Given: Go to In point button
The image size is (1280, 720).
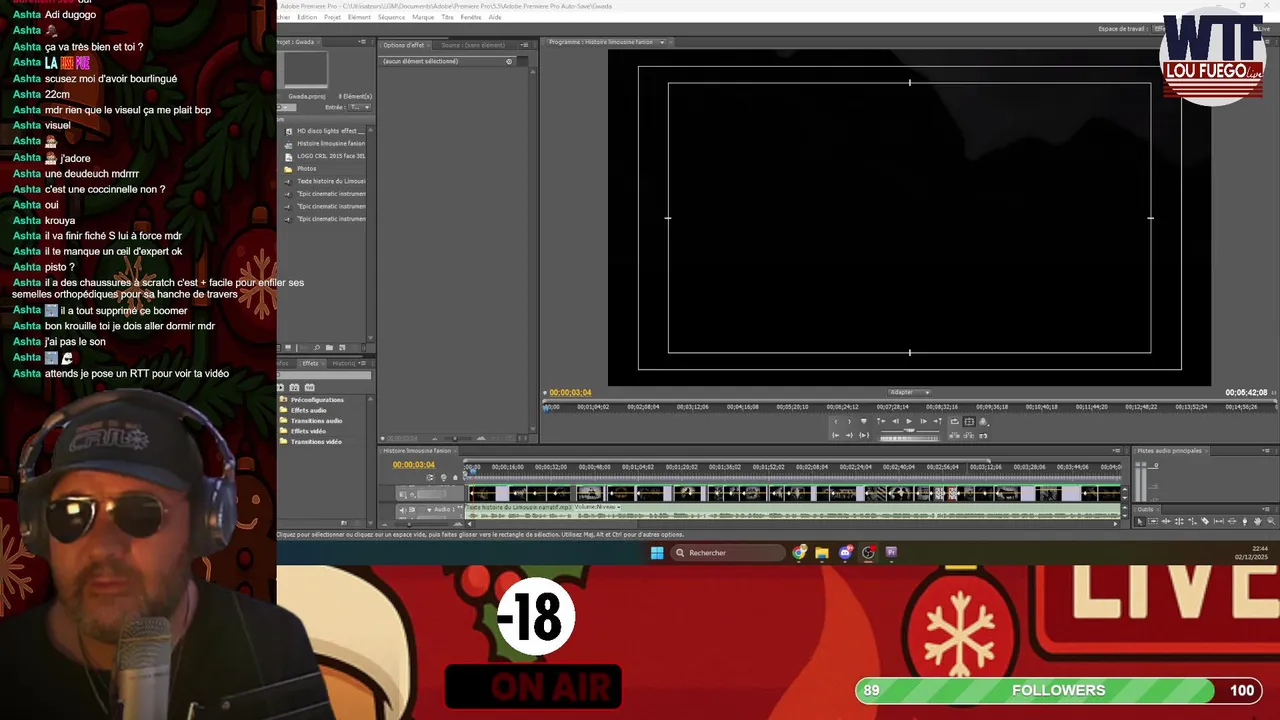Looking at the screenshot, I should pyautogui.click(x=835, y=435).
